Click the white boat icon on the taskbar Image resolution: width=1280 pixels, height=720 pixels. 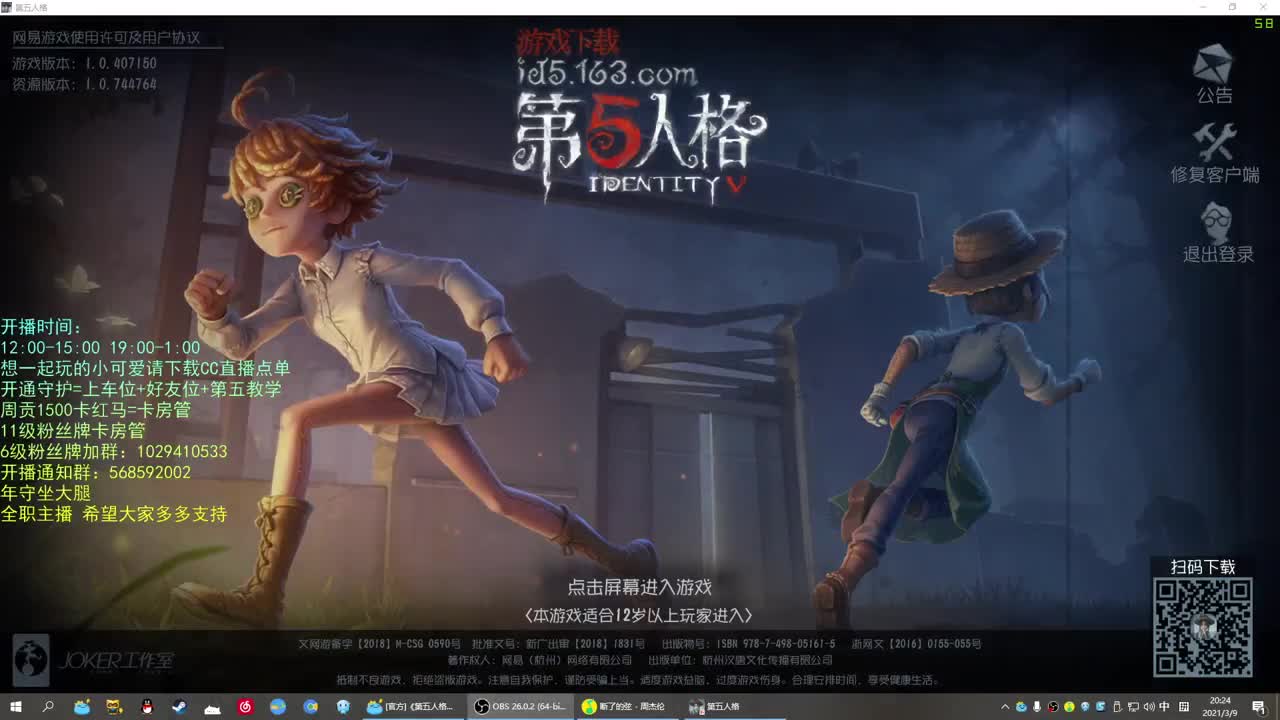tap(212, 708)
